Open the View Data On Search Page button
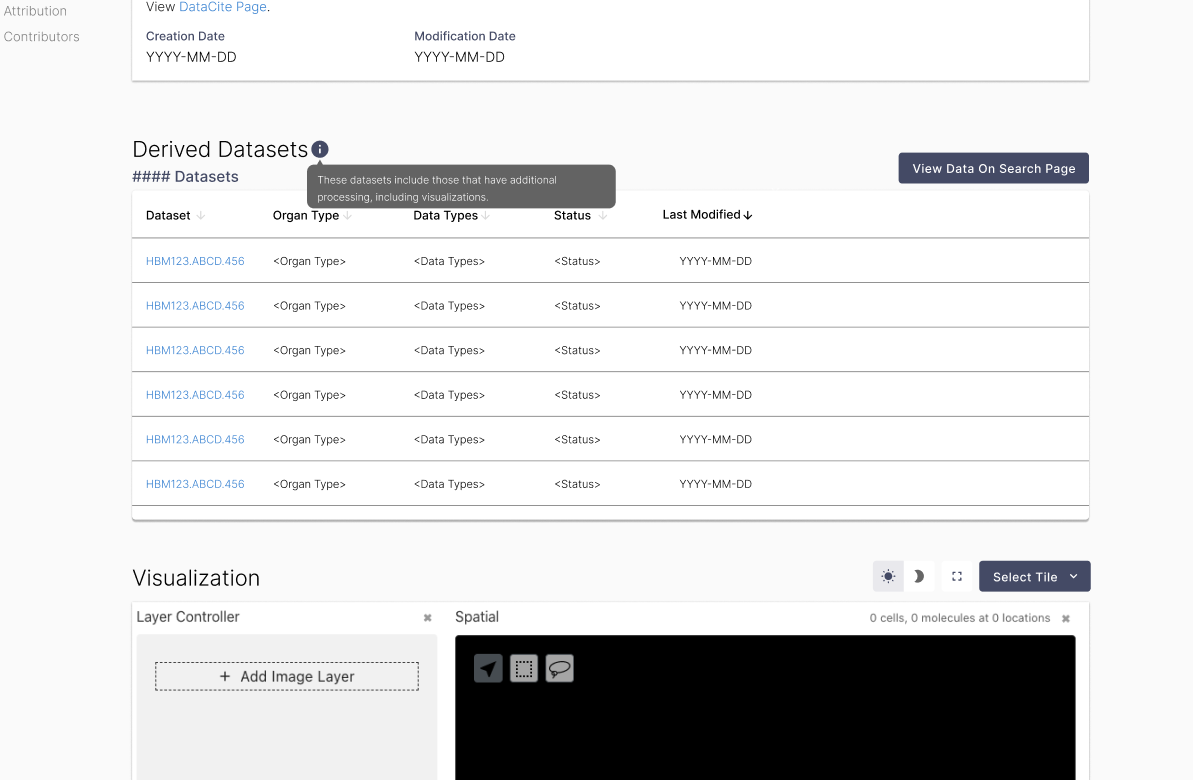1193x780 pixels. (x=993, y=167)
